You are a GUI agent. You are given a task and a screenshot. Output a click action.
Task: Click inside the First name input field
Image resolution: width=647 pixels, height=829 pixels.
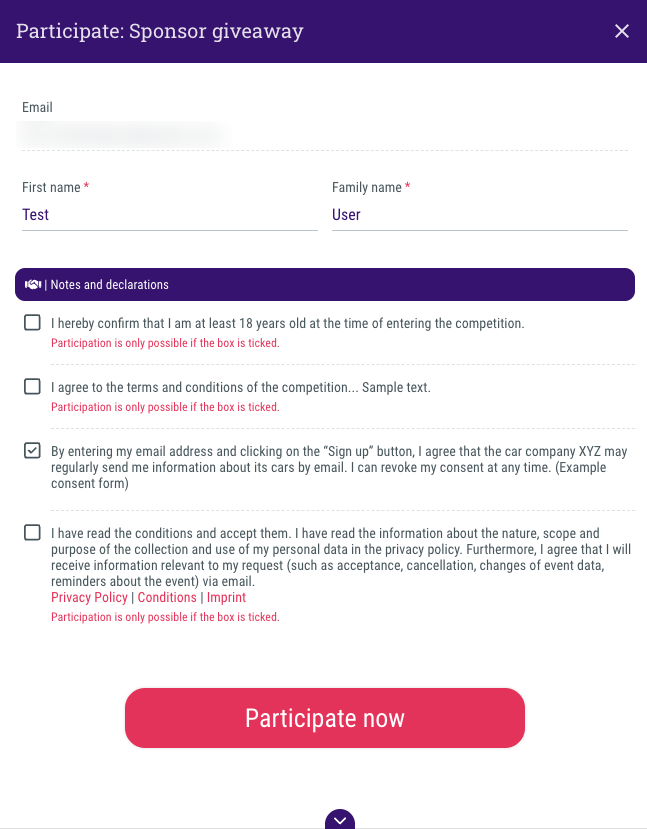[169, 214]
